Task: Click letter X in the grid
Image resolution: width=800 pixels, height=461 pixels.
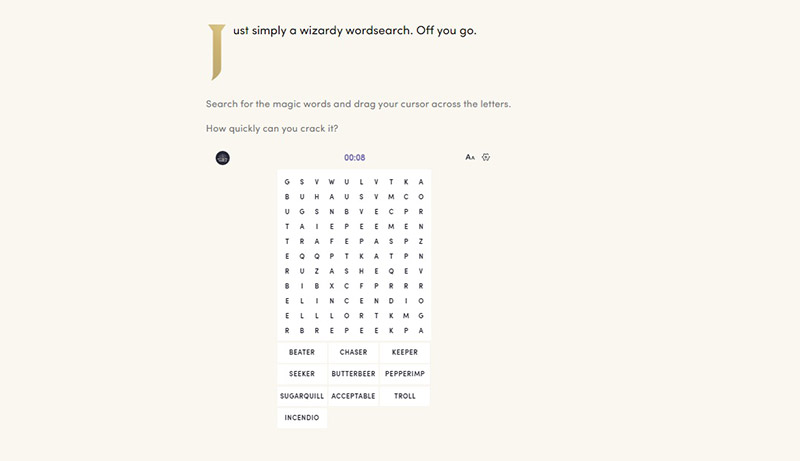Action: [x=332, y=286]
